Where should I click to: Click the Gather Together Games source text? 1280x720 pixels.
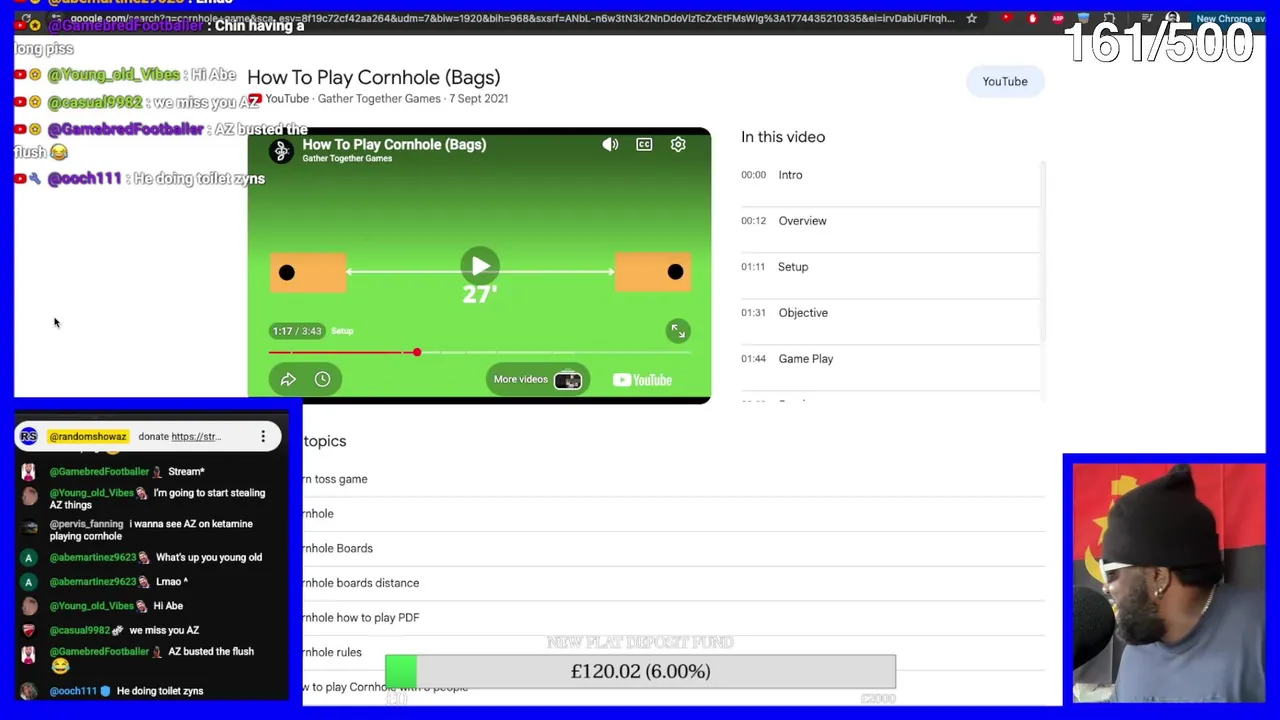(379, 99)
